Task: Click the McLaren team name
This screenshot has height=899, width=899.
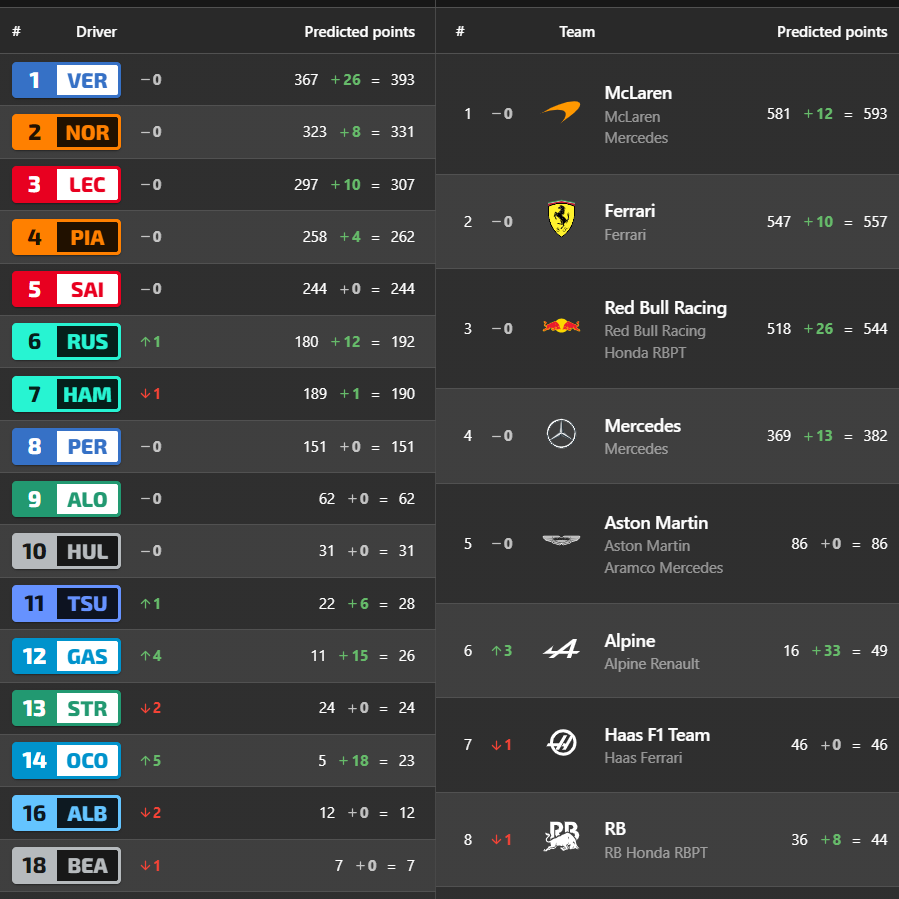Action: tap(638, 93)
